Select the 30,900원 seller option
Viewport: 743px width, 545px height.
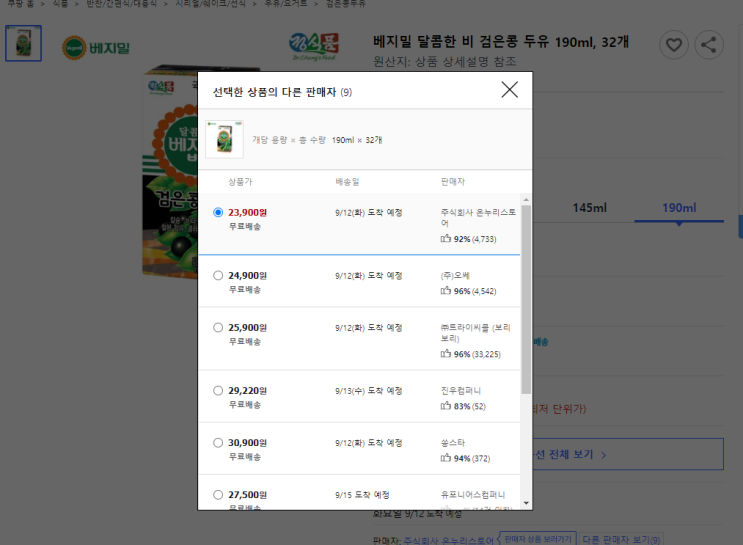coord(217,443)
